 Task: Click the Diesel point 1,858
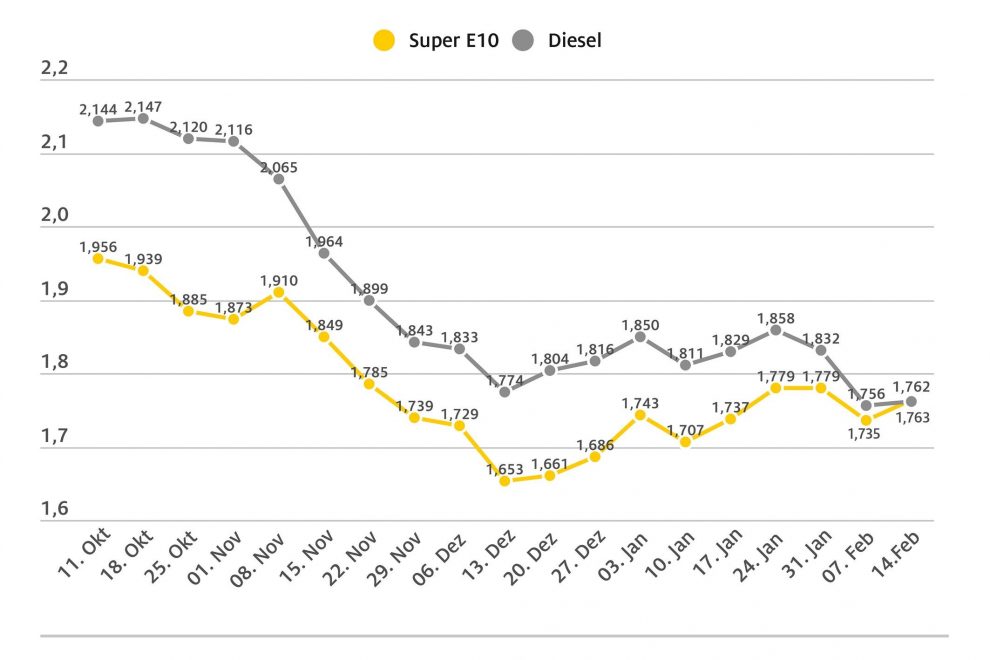pos(776,330)
